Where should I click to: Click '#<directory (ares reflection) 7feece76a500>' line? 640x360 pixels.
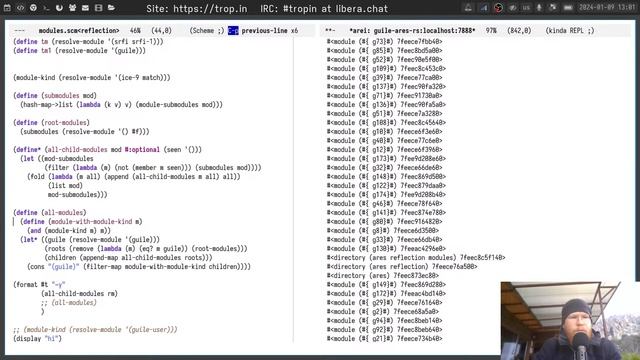402,267
